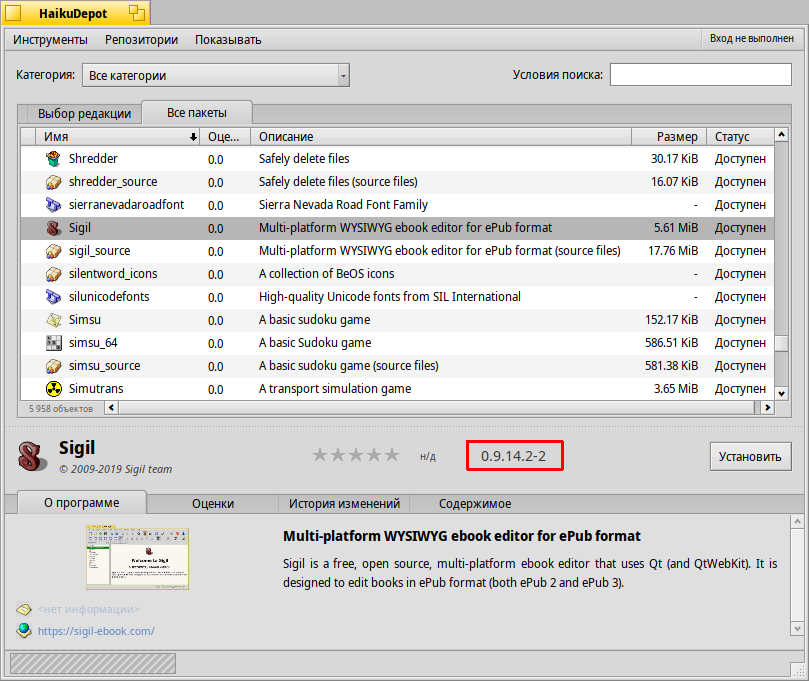Select the О программе tab
This screenshot has width=809, height=681.
pyautogui.click(x=82, y=503)
